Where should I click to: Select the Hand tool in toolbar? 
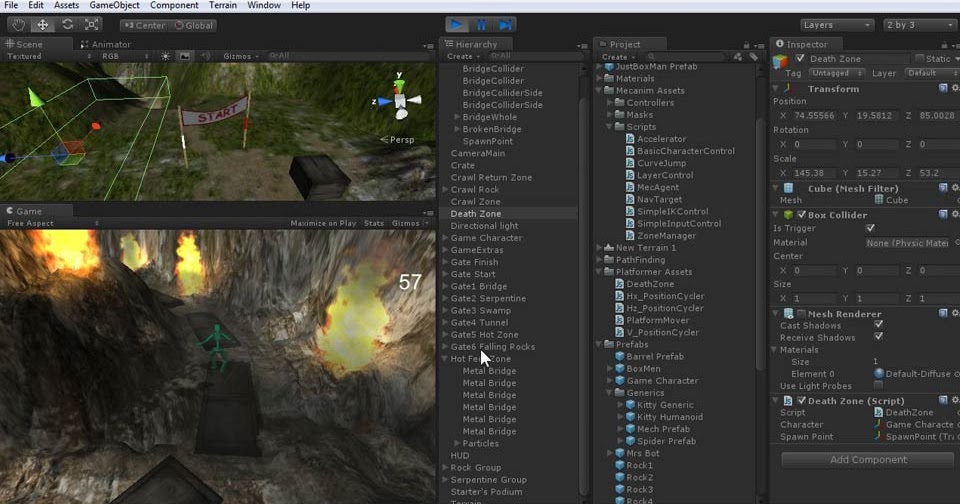point(19,24)
